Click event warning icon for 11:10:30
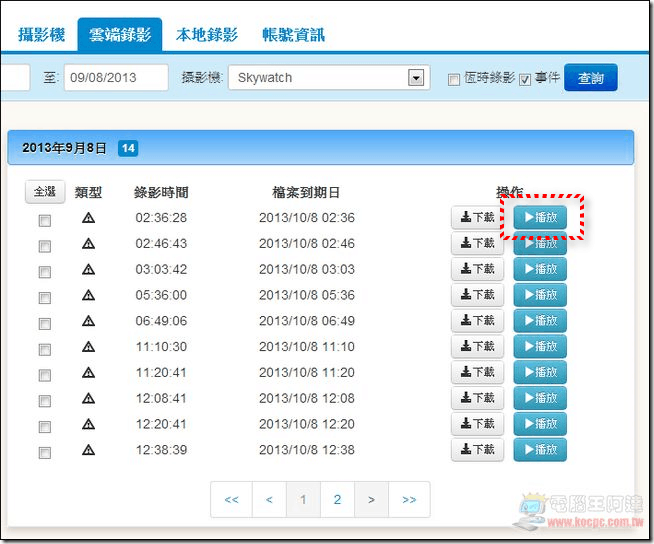 (88, 346)
